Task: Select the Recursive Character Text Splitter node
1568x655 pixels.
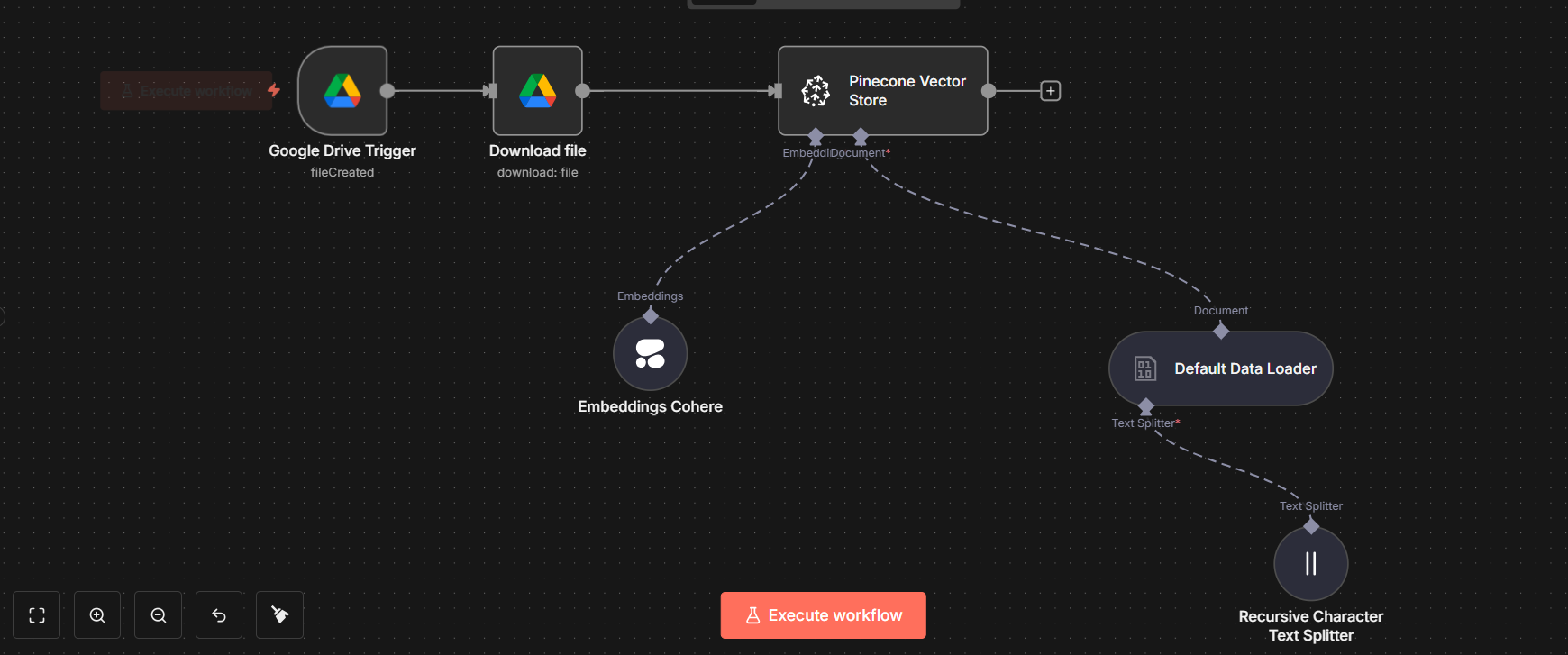Action: tap(1310, 564)
